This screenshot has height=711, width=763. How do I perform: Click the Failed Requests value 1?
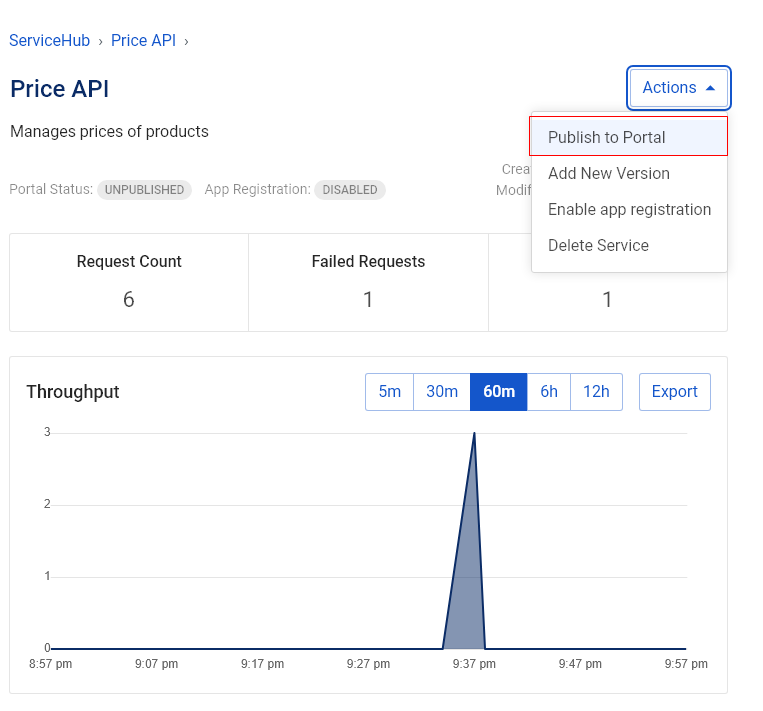[368, 299]
